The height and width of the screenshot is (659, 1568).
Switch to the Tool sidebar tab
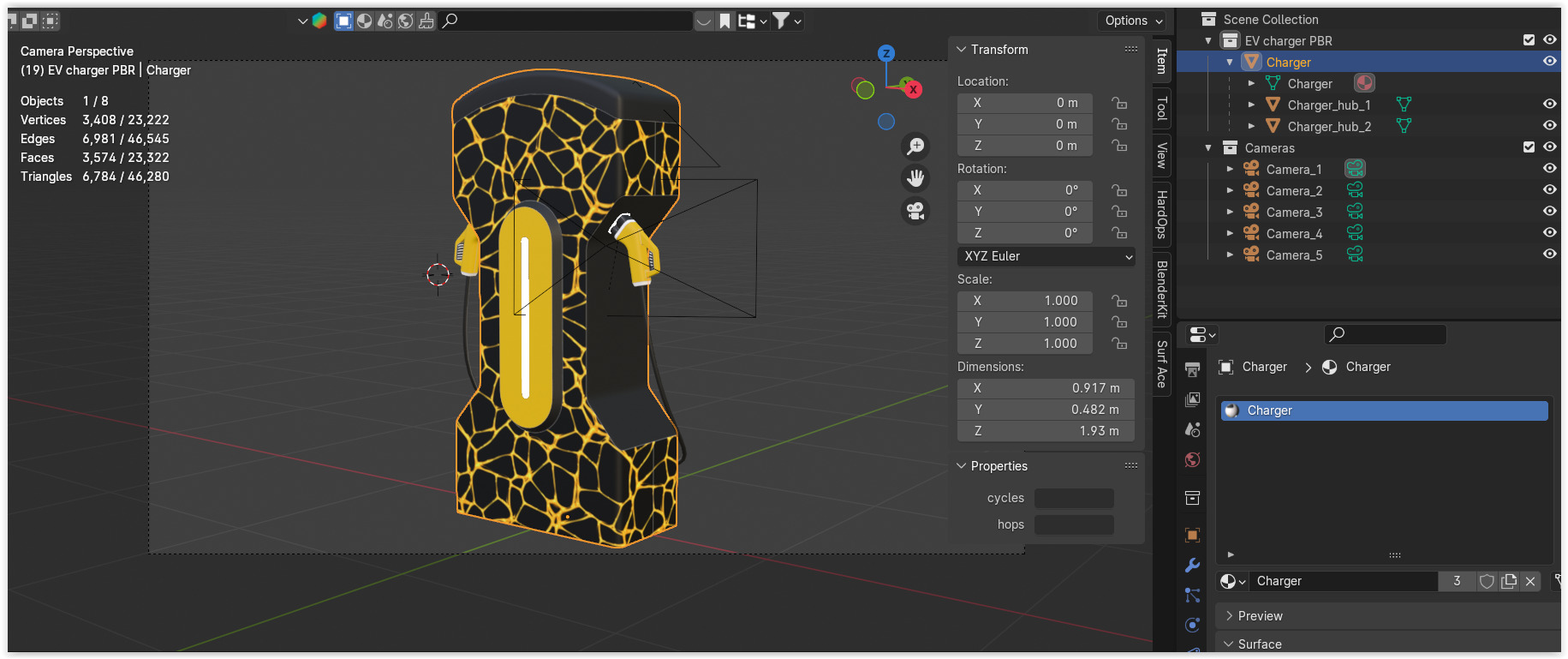point(1161,108)
